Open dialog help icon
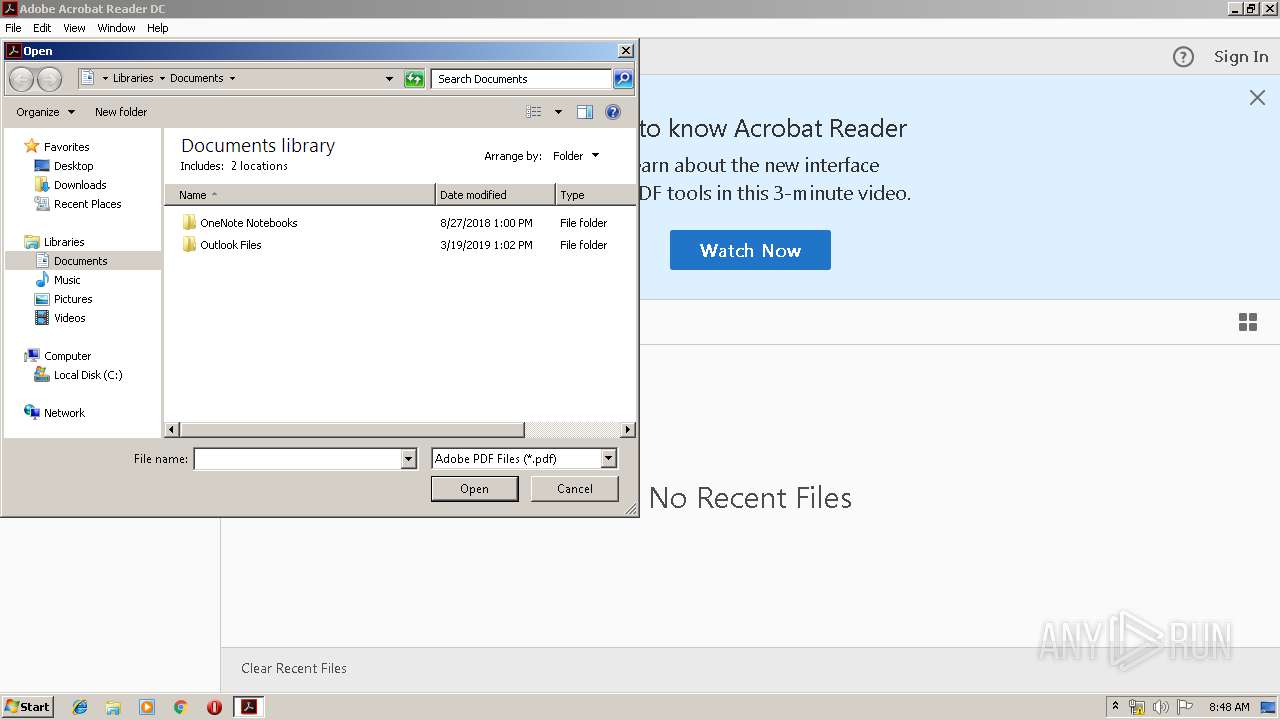The height and width of the screenshot is (720, 1280). click(x=613, y=112)
